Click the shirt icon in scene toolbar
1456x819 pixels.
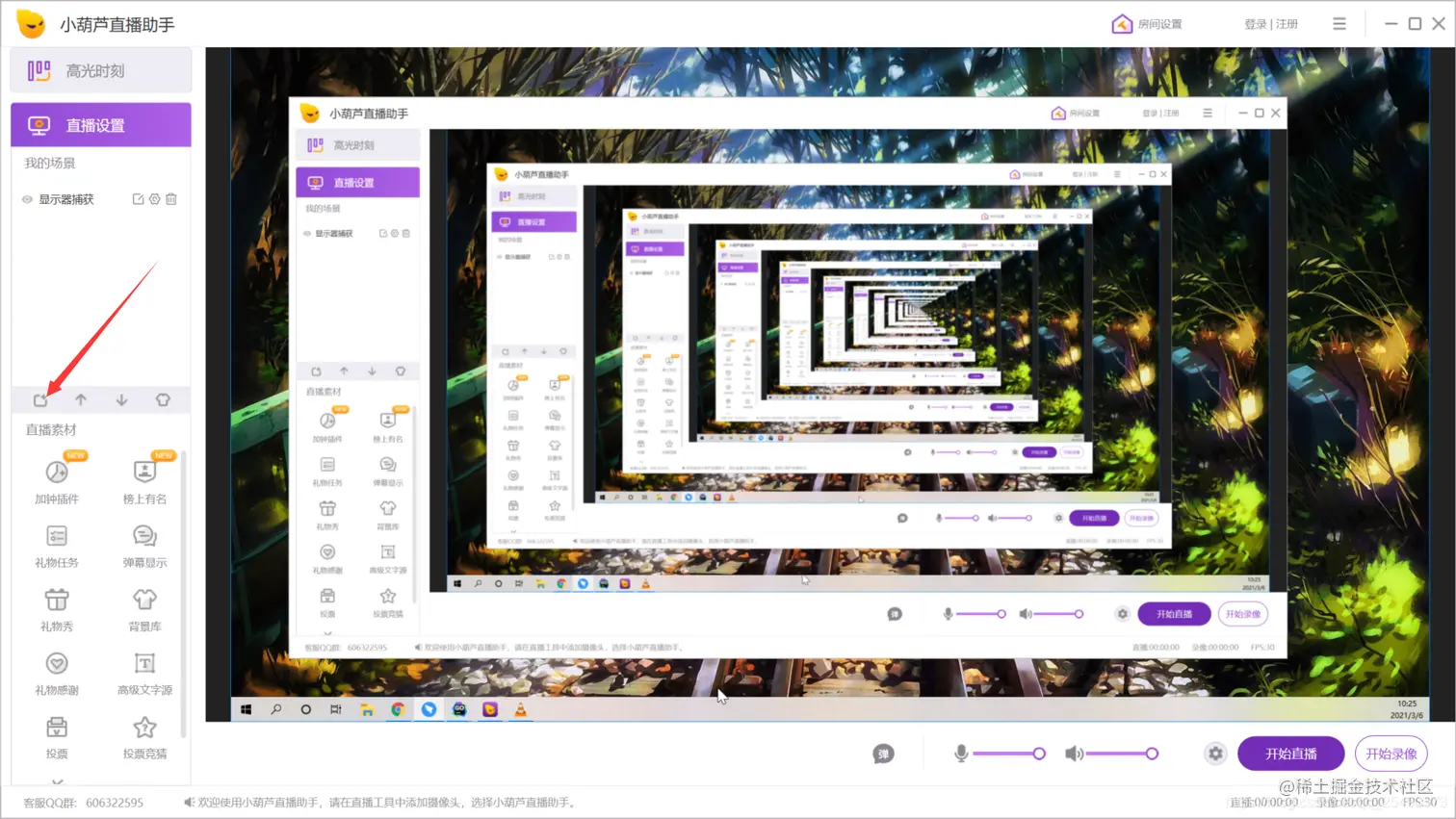[x=163, y=399]
